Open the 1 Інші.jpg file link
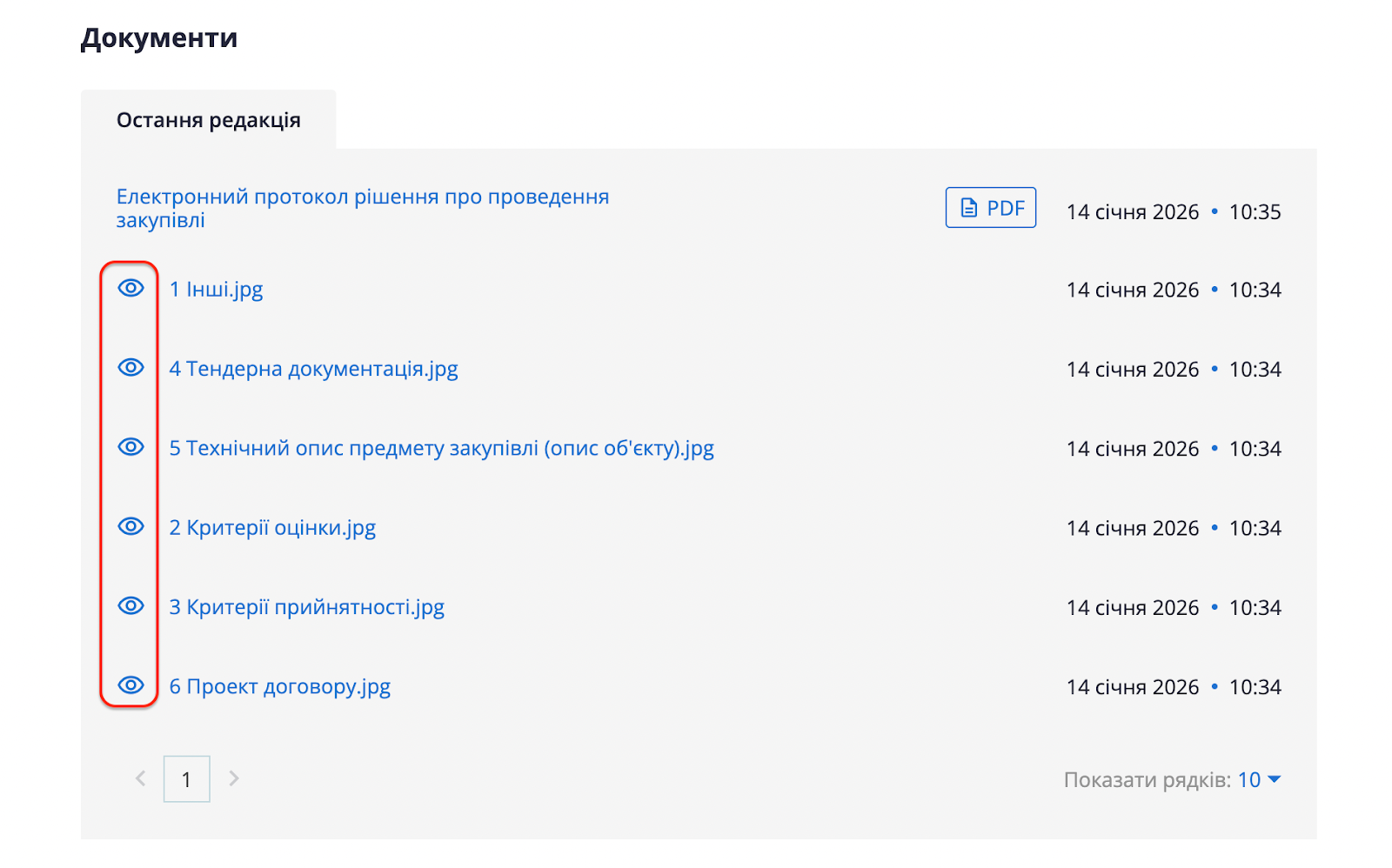The height and width of the screenshot is (868, 1392). tap(216, 290)
